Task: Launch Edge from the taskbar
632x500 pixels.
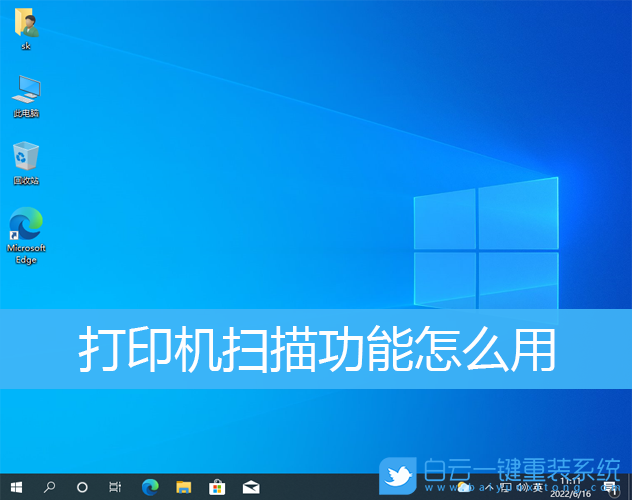Action: tap(150, 487)
